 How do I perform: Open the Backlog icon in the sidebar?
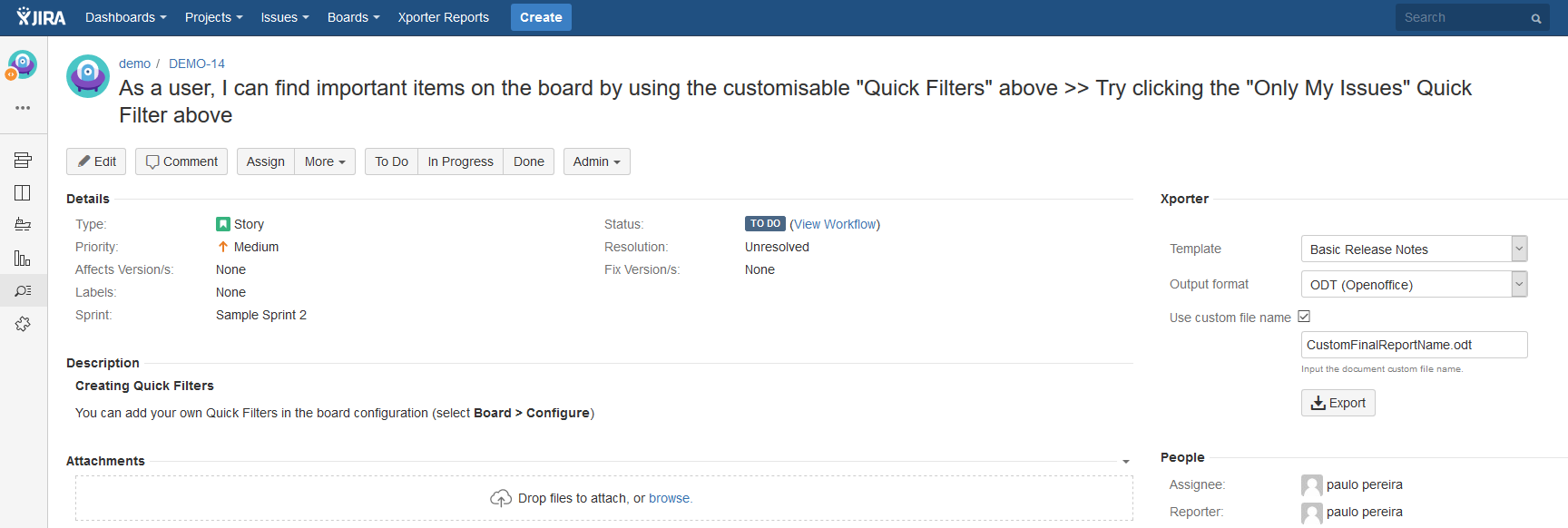click(23, 161)
